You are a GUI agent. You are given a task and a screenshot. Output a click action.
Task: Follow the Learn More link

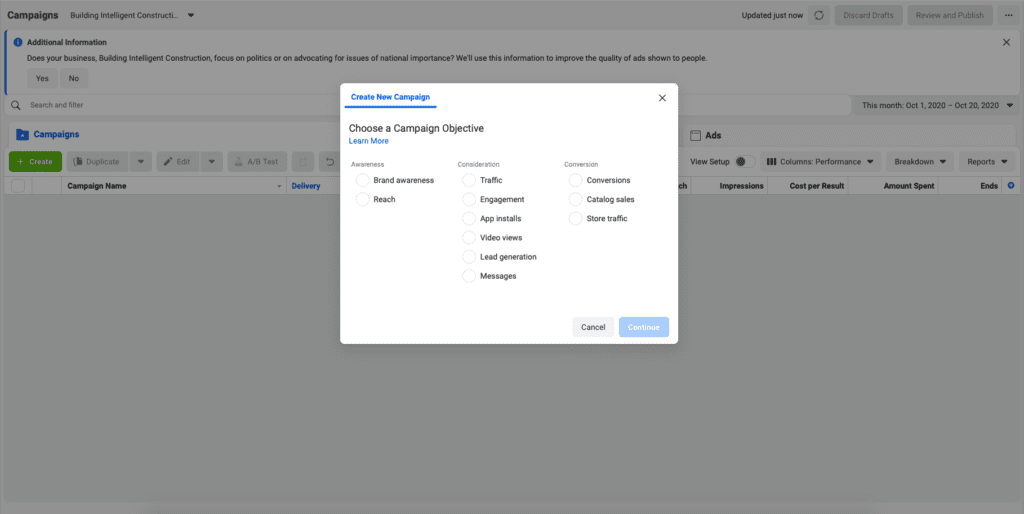tap(368, 141)
